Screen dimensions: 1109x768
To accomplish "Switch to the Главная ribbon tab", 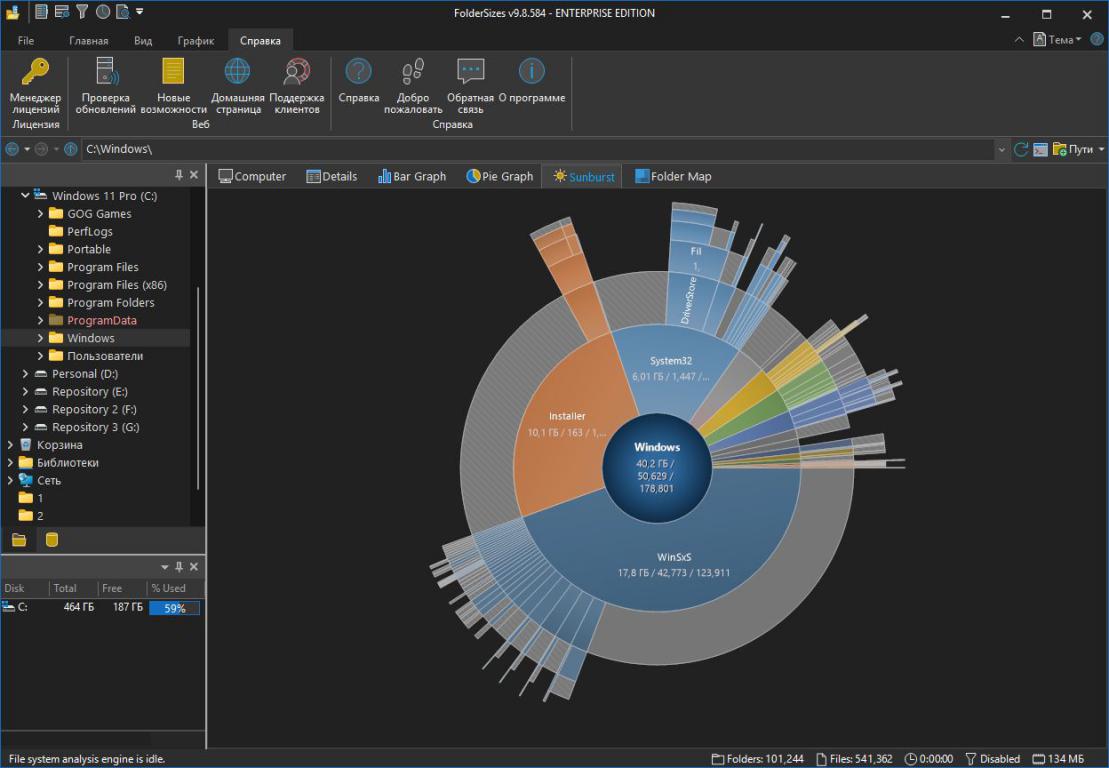I will pos(88,41).
